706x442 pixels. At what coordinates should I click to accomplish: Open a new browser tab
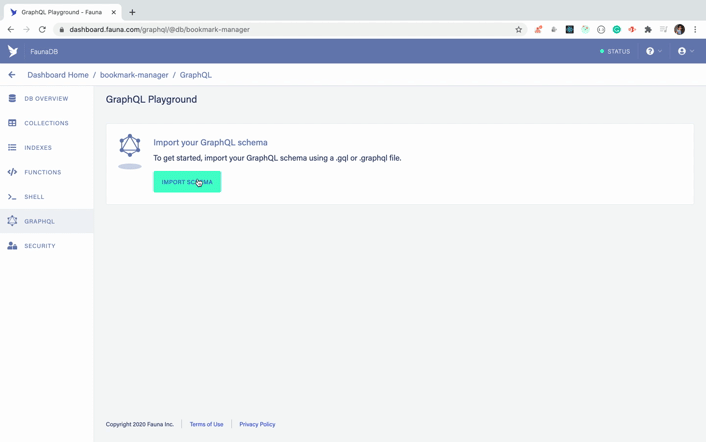coord(132,12)
